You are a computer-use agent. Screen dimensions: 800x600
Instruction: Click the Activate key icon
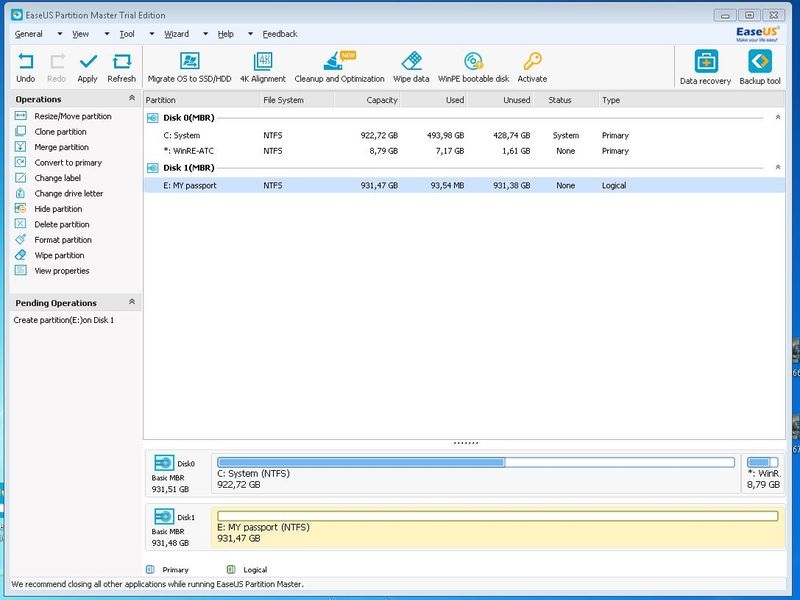[532, 61]
